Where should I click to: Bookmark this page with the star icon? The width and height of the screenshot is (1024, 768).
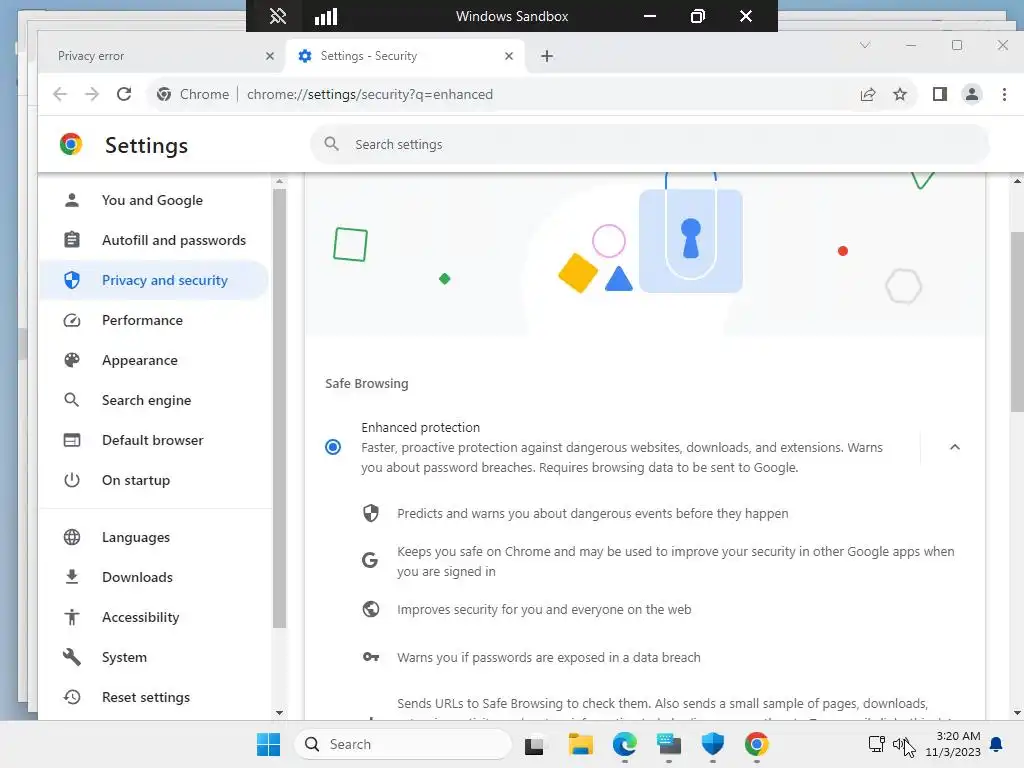[900, 94]
